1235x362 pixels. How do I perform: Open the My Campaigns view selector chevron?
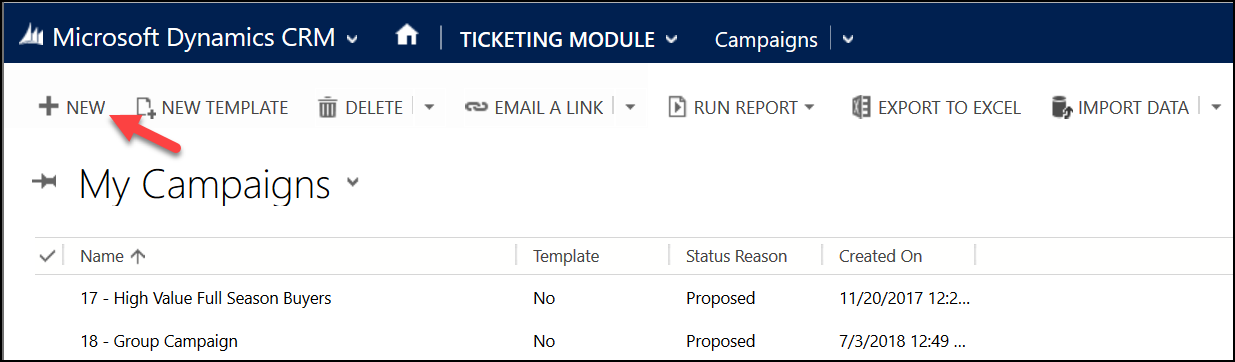click(x=351, y=182)
